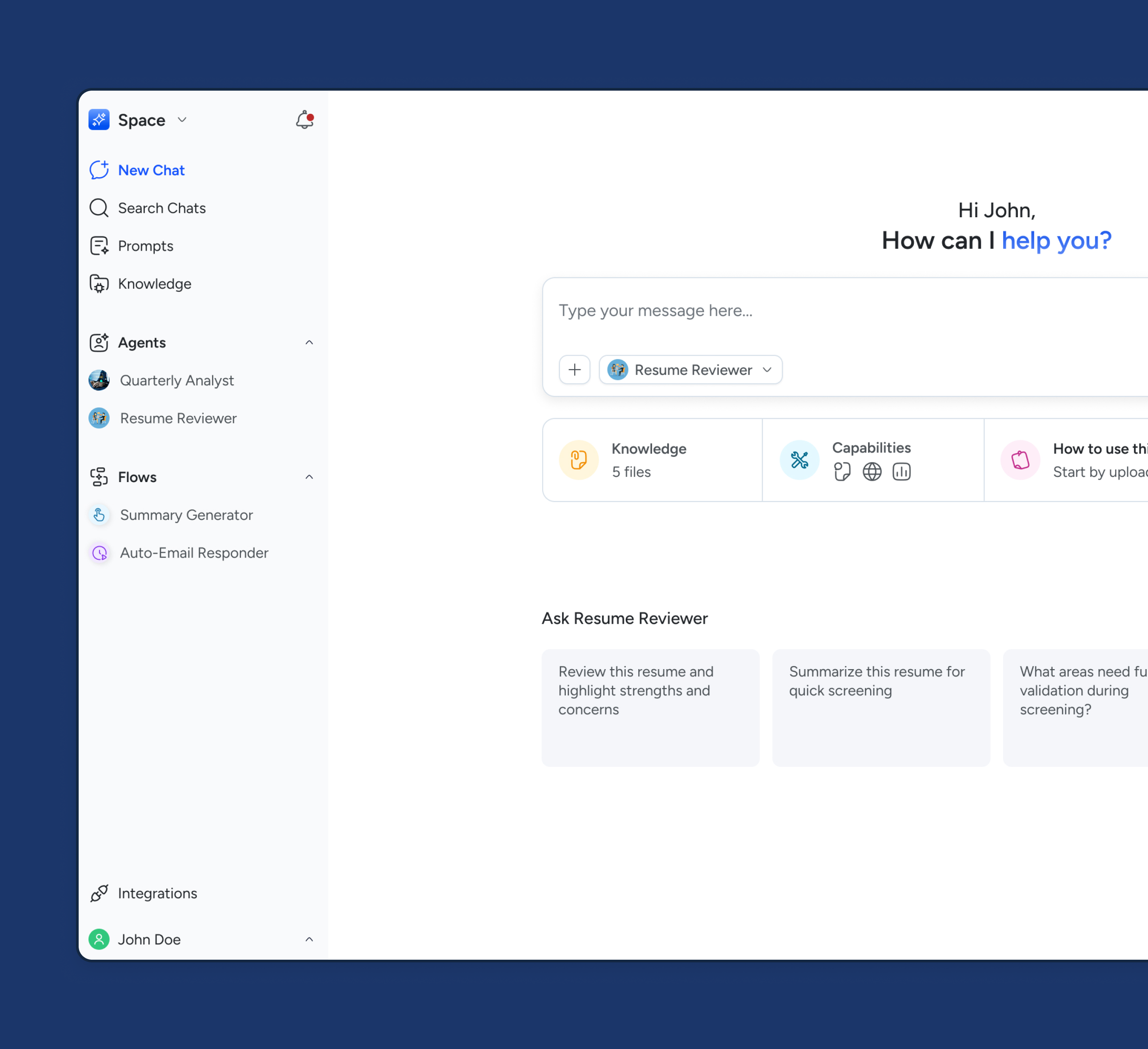Click the Integrations plug icon

[x=99, y=893]
